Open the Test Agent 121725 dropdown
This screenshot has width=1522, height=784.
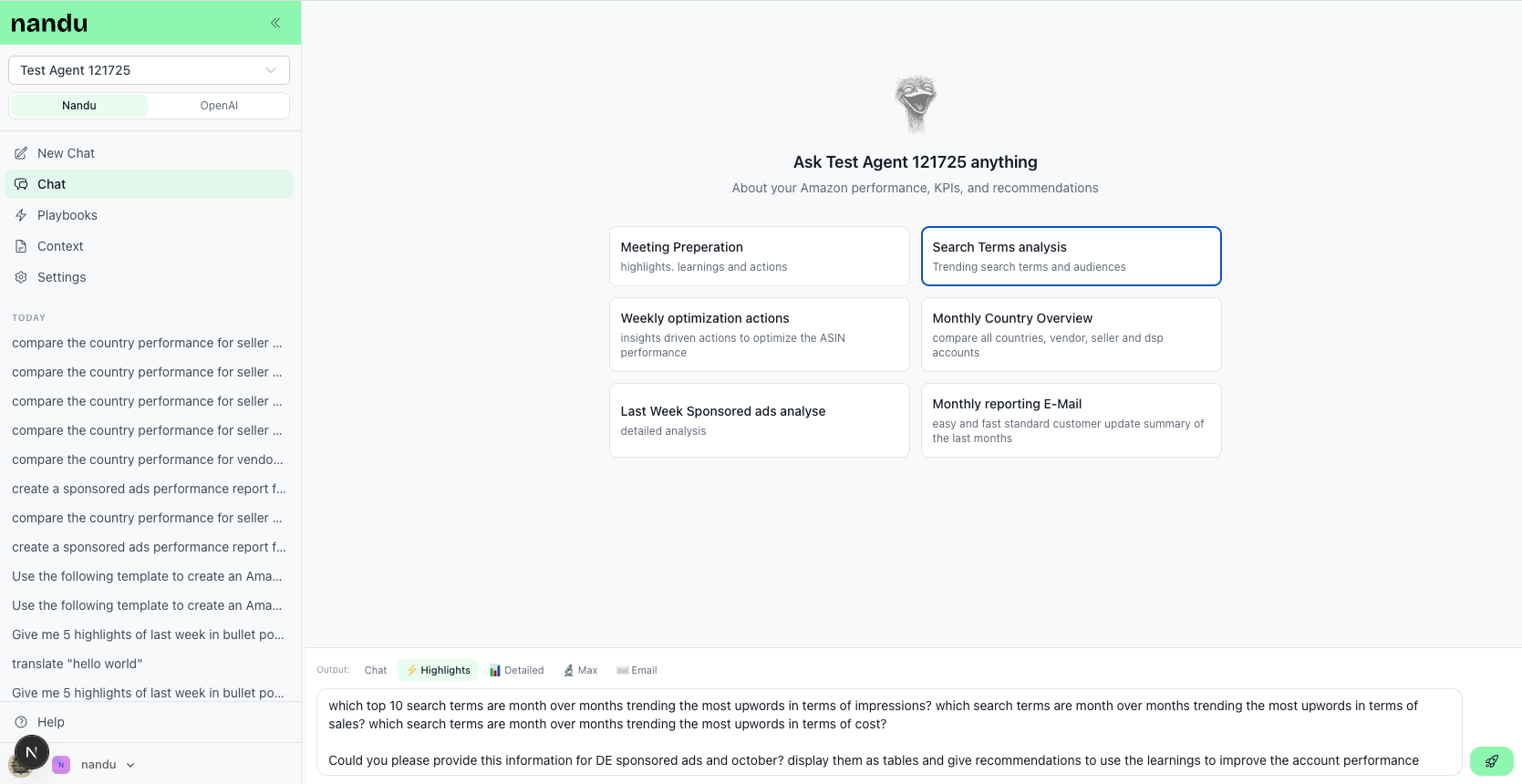pos(149,70)
